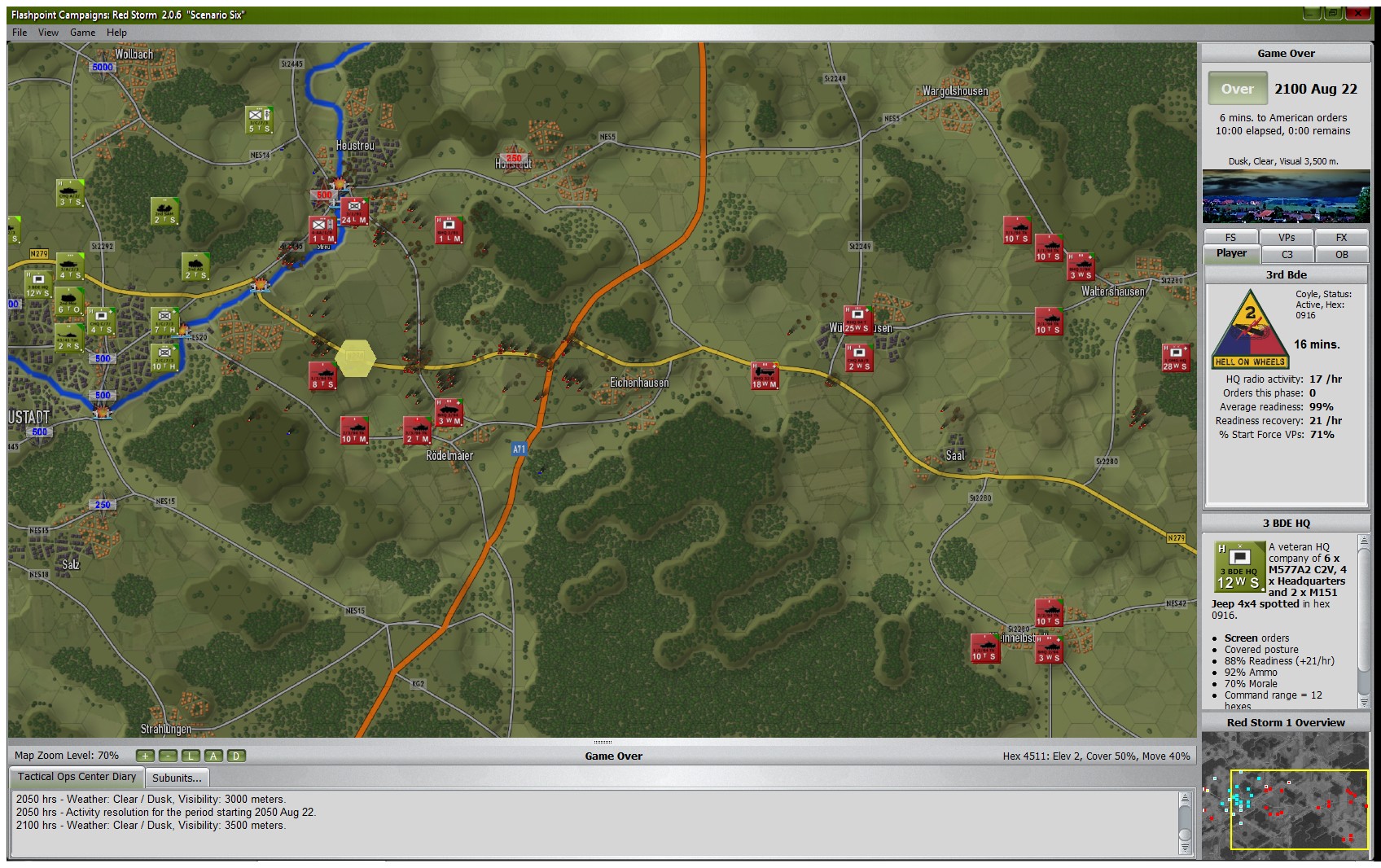
Task: Select red OMG HQ unit 28 W S
Action: [x=1176, y=357]
